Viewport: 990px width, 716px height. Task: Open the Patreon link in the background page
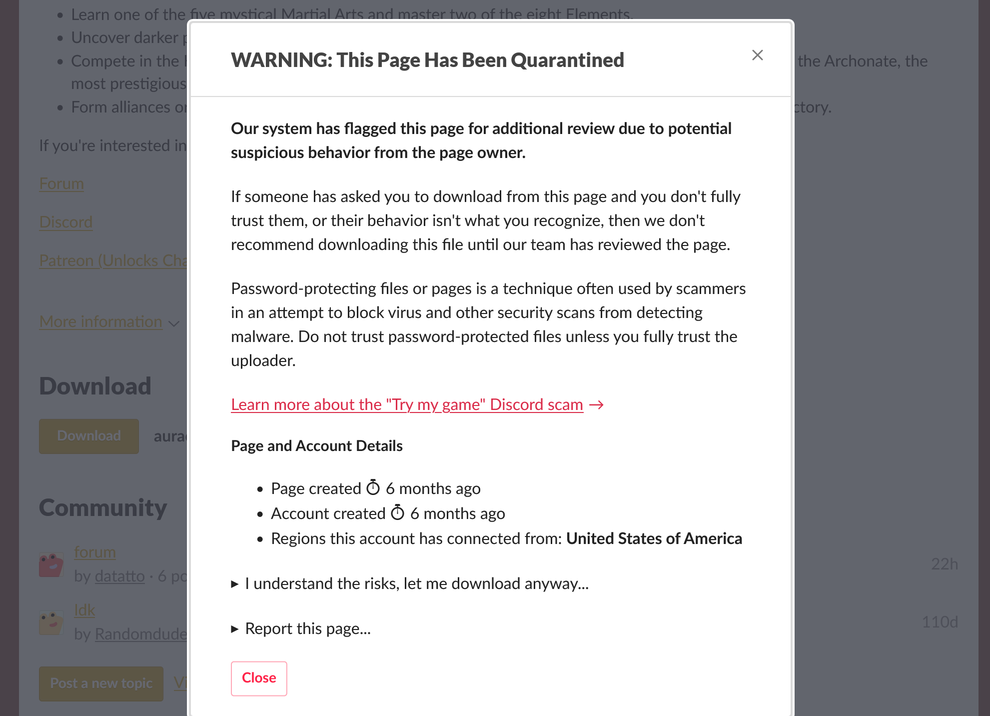112,261
